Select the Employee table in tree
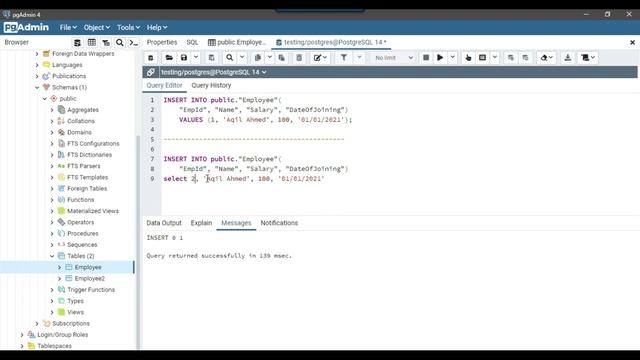The height and width of the screenshot is (360, 640). [88, 267]
